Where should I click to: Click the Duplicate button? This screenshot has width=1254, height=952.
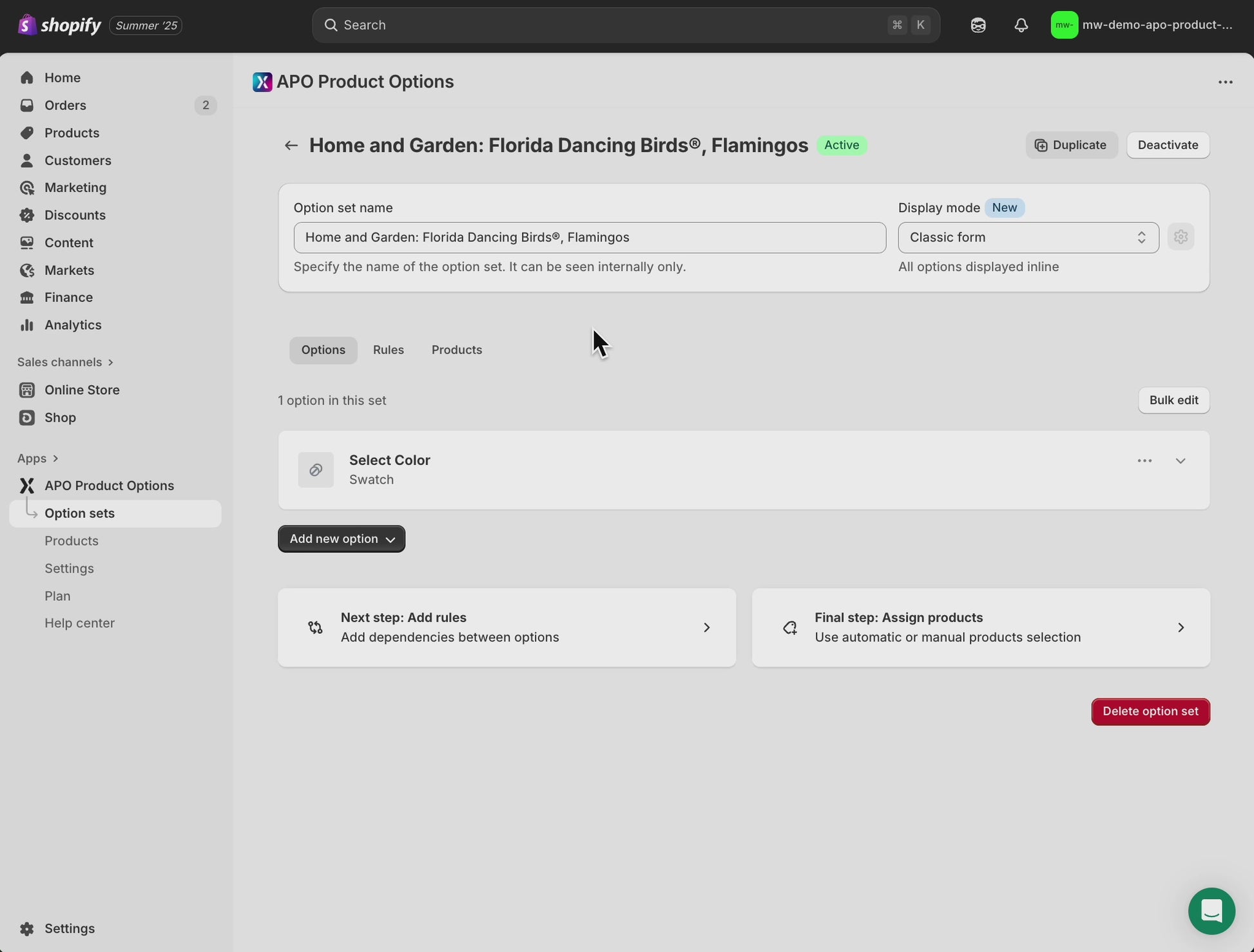click(x=1072, y=146)
